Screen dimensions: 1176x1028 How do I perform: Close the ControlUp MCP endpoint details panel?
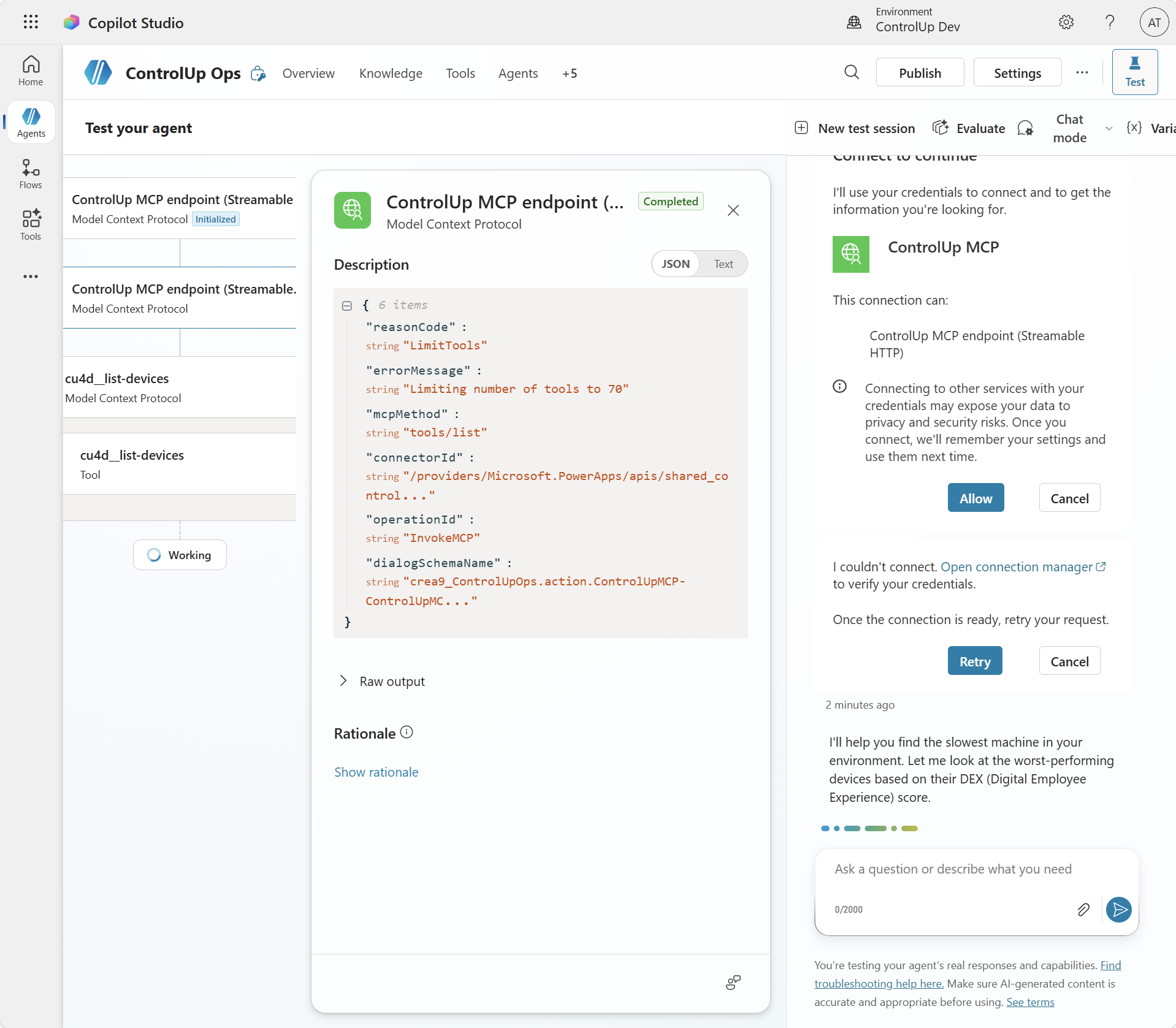click(733, 210)
